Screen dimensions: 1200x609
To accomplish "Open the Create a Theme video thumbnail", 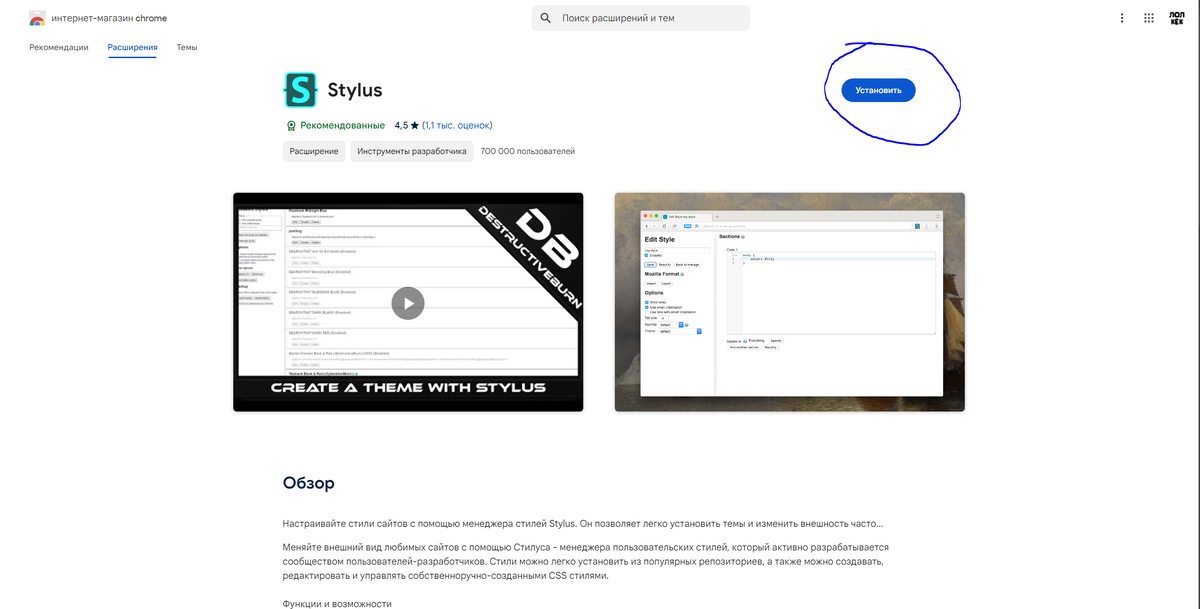I will 408,302.
